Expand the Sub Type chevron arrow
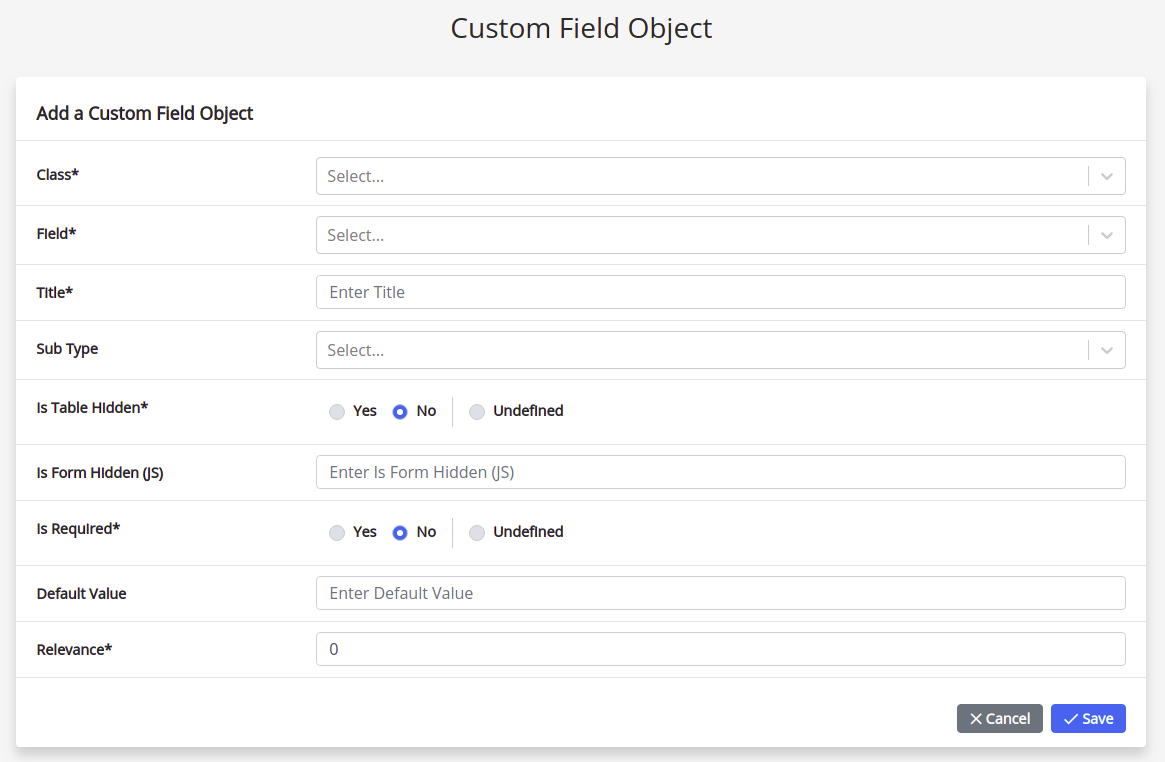1165x762 pixels. click(1106, 351)
